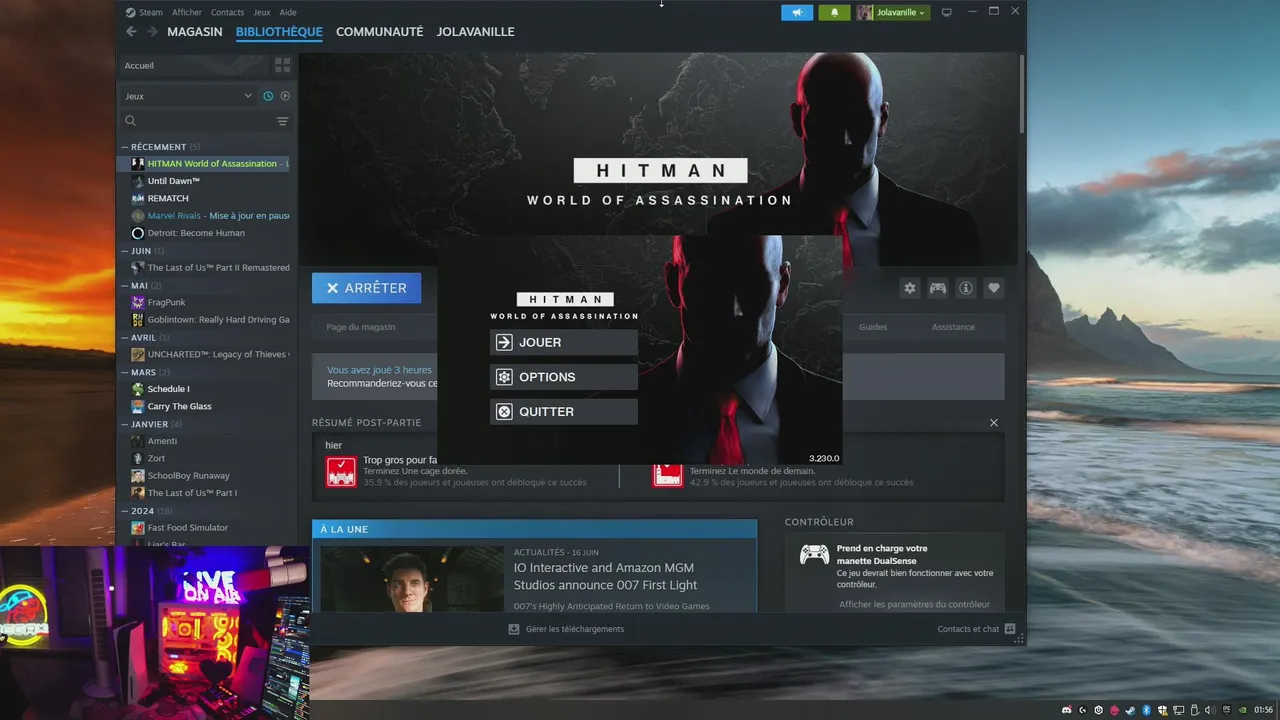Close the Résumé post-partie panel

tap(994, 423)
